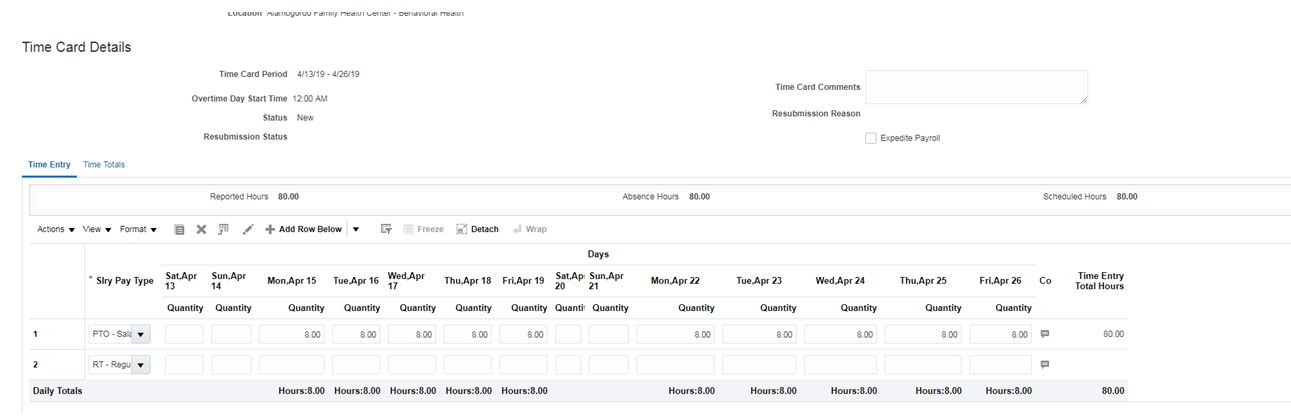Image resolution: width=1291 pixels, height=417 pixels.
Task: Click the Mon,Apr 15 column header
Action: 292,281
